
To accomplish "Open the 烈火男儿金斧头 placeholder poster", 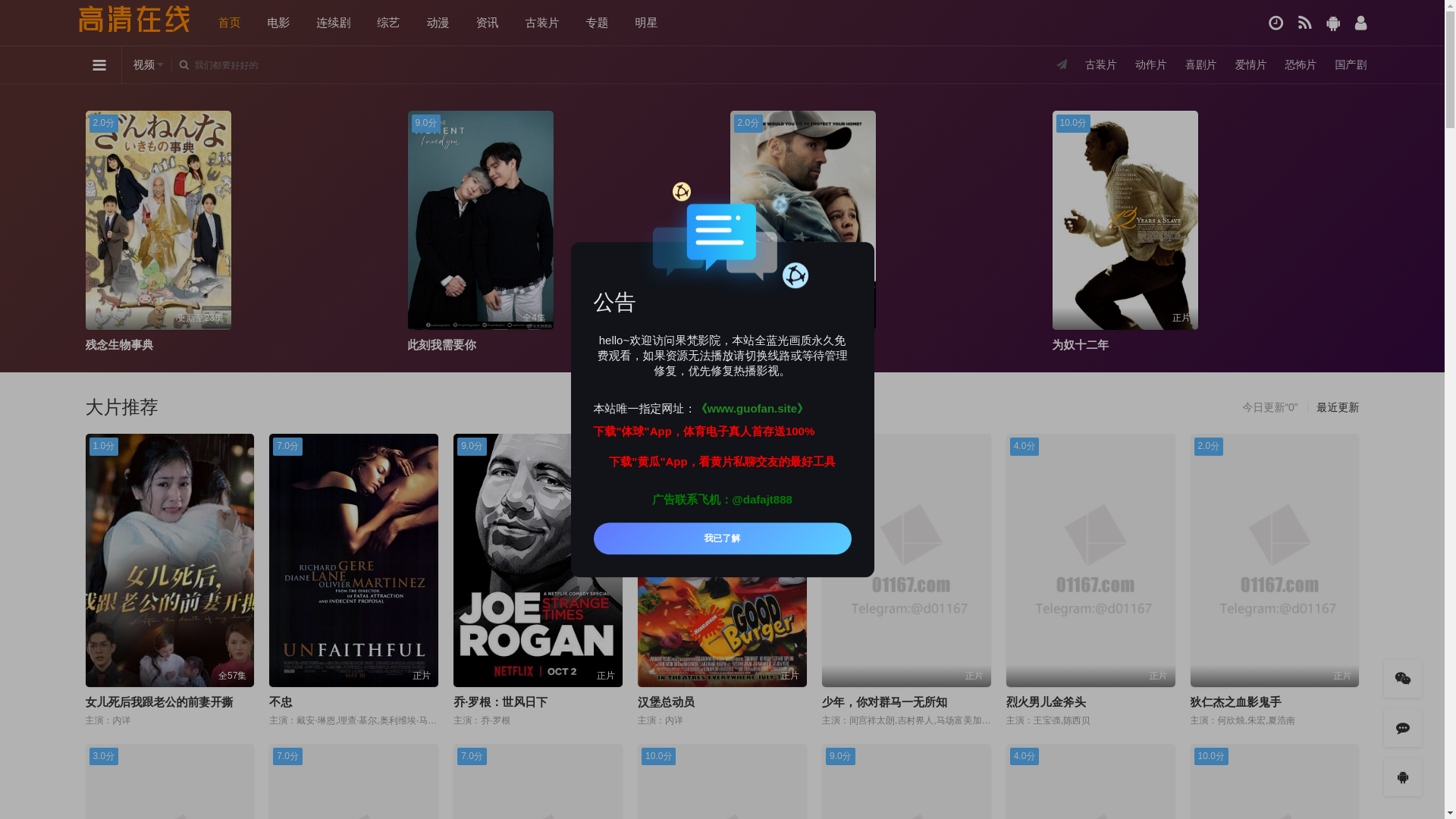I will point(1090,560).
